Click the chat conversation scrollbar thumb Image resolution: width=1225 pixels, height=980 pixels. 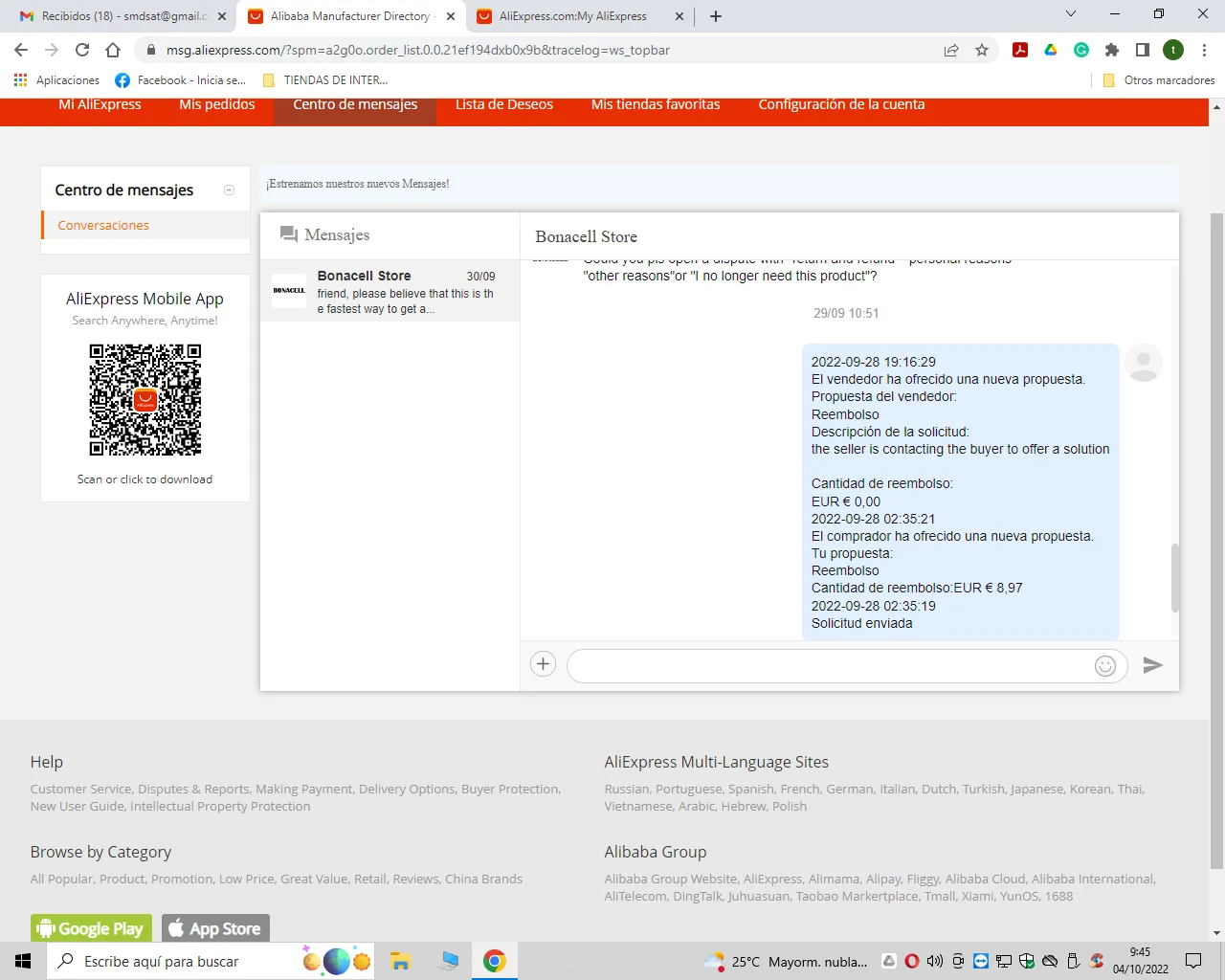tap(1175, 577)
